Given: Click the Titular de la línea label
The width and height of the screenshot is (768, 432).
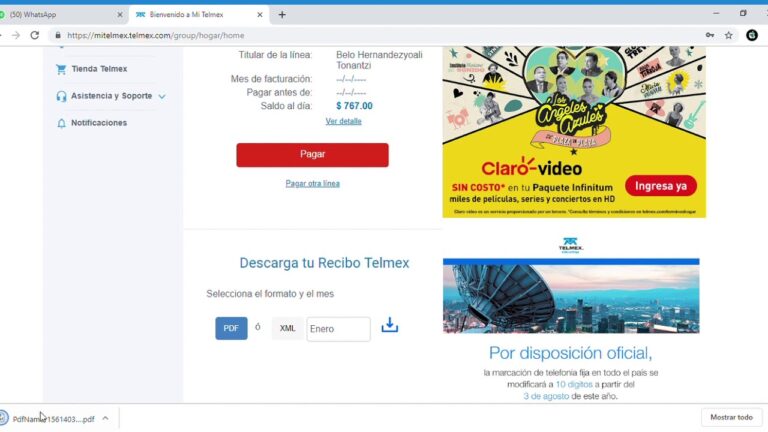Looking at the screenshot, I should click(x=275, y=55).
